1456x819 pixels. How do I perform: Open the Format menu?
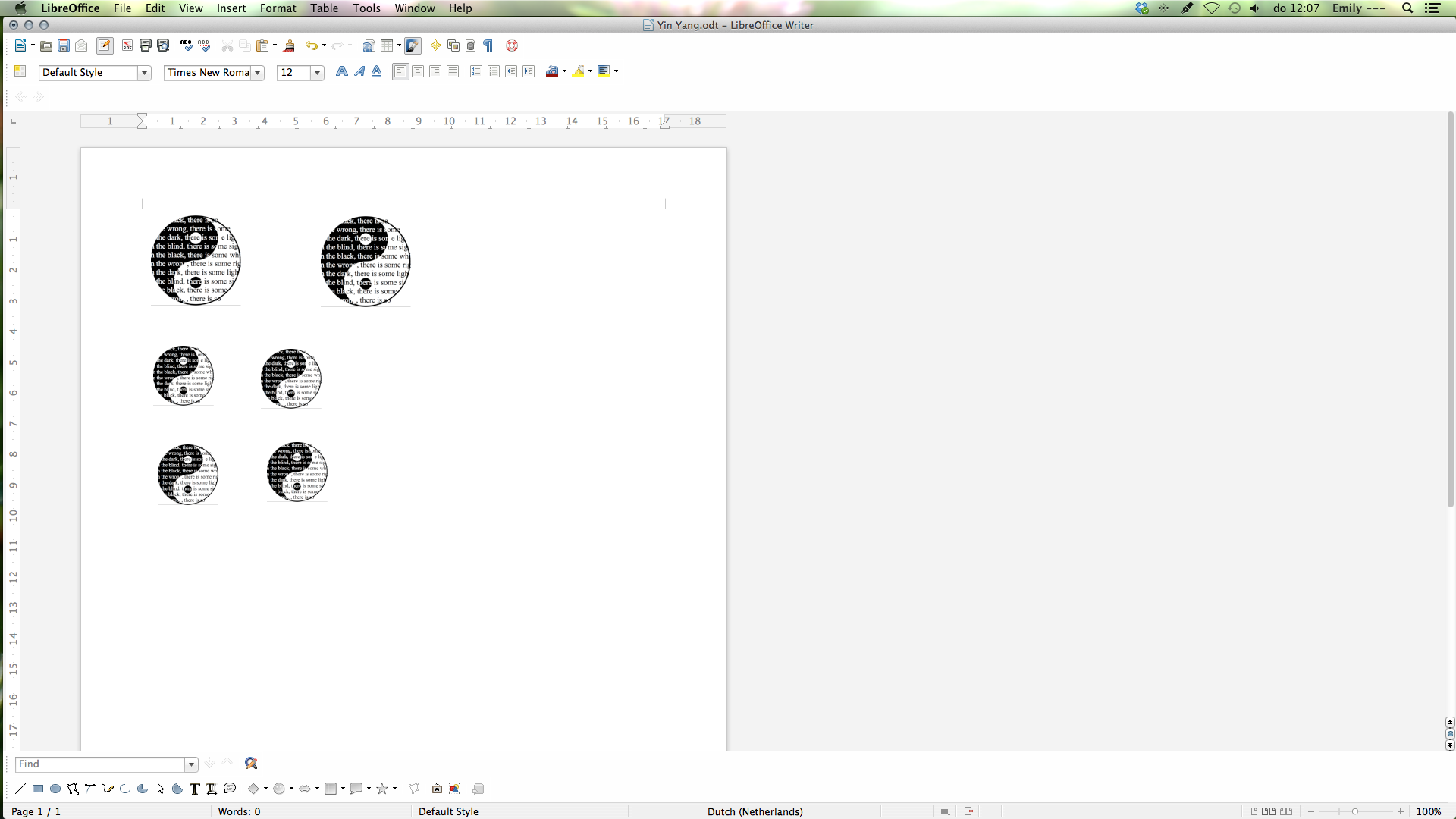click(x=278, y=8)
